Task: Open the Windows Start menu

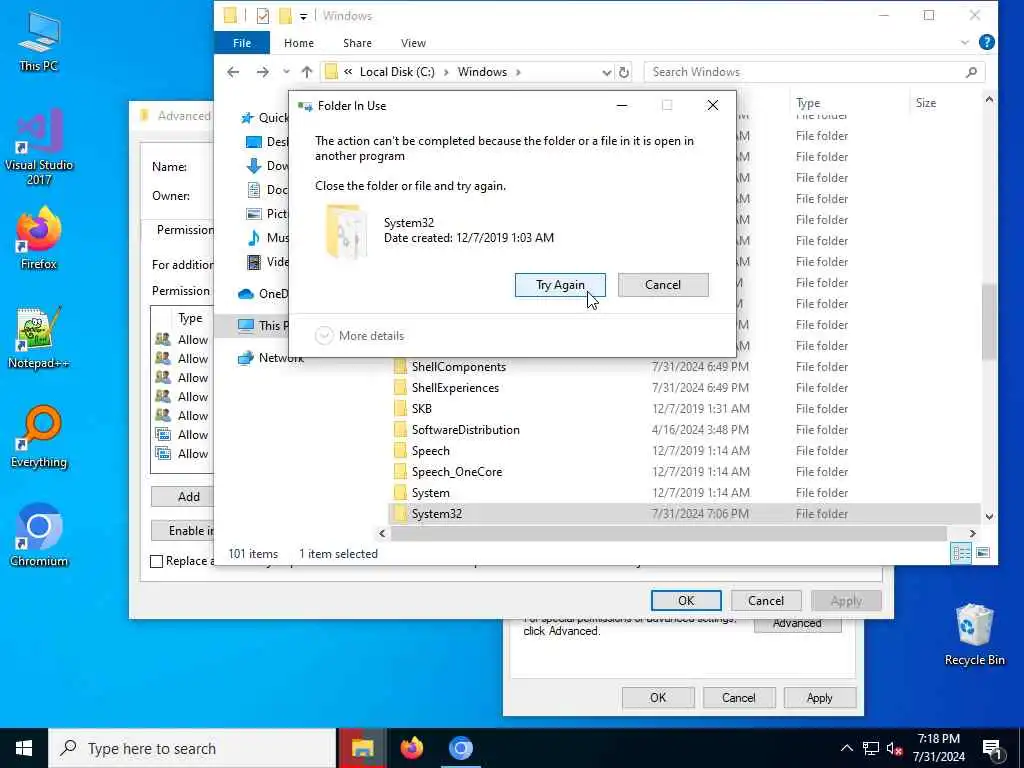Action: pos(24,748)
